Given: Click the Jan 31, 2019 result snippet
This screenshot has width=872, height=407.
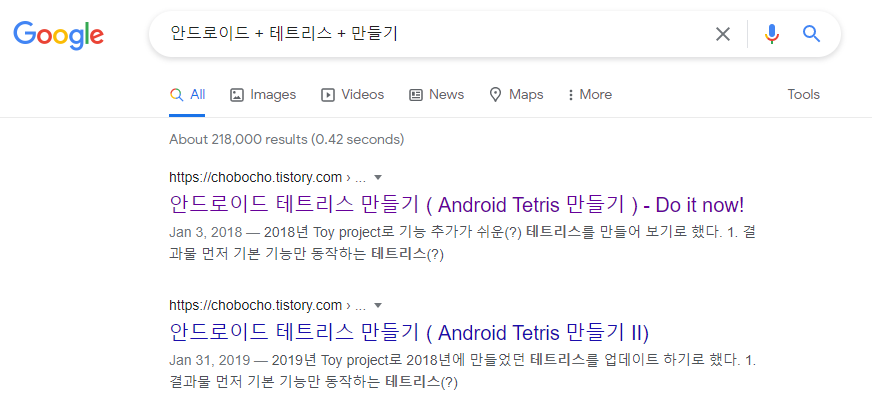Looking at the screenshot, I should (463, 371).
